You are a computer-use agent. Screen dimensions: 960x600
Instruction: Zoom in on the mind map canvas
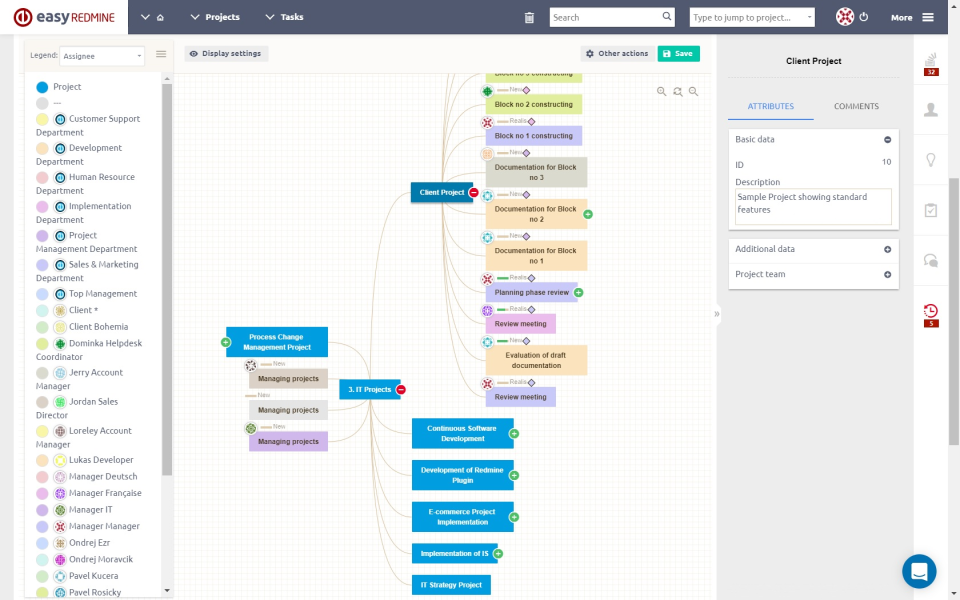tap(660, 91)
